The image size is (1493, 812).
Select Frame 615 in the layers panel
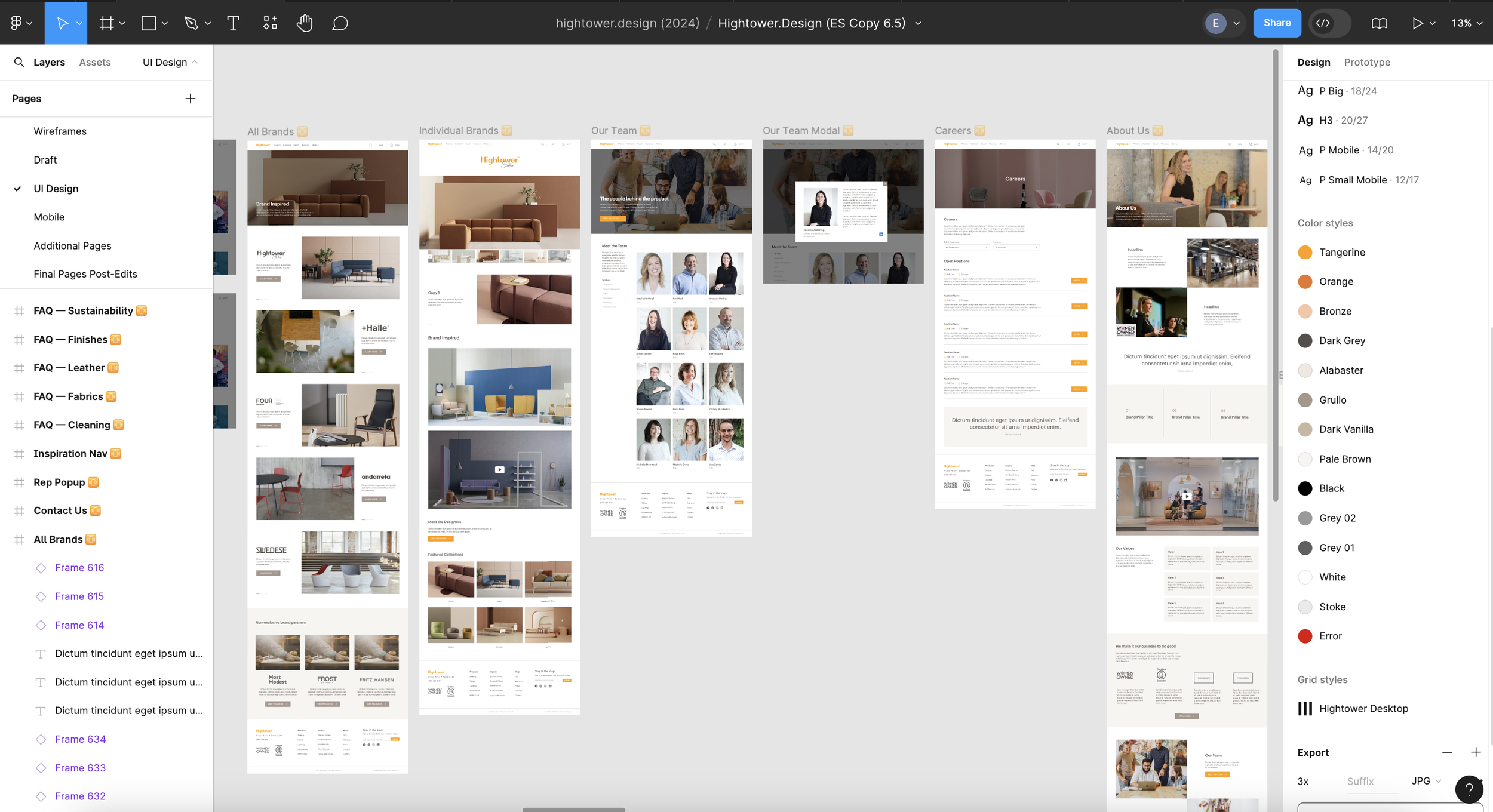(79, 596)
